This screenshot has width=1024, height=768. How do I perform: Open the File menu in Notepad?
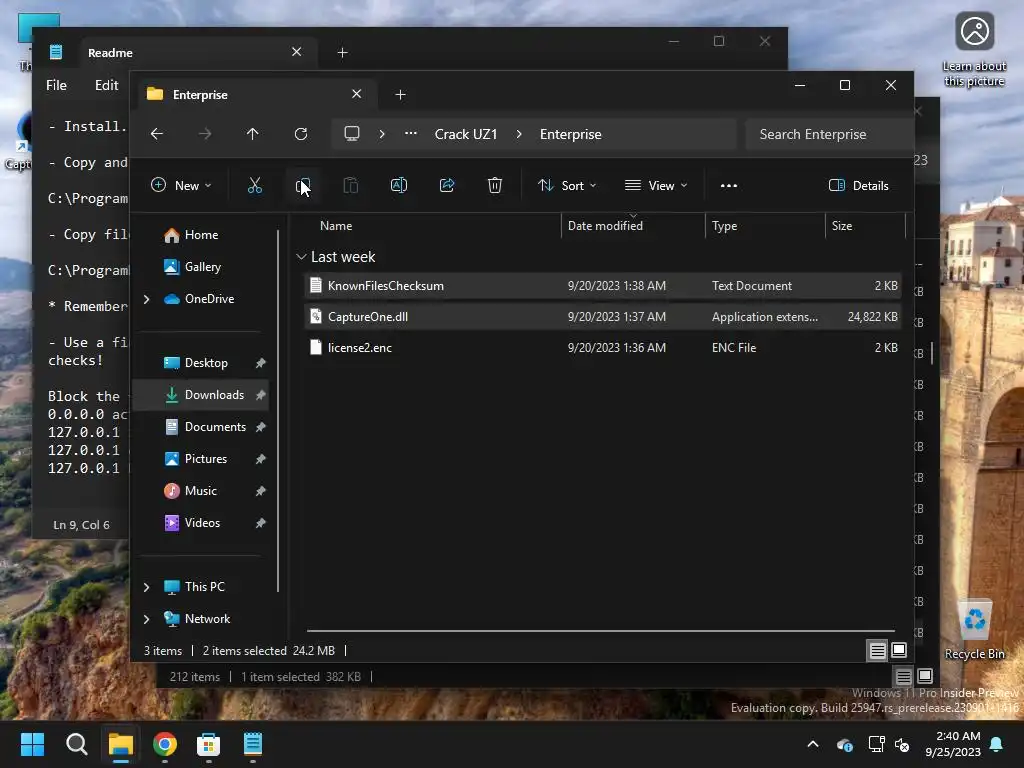(56, 86)
